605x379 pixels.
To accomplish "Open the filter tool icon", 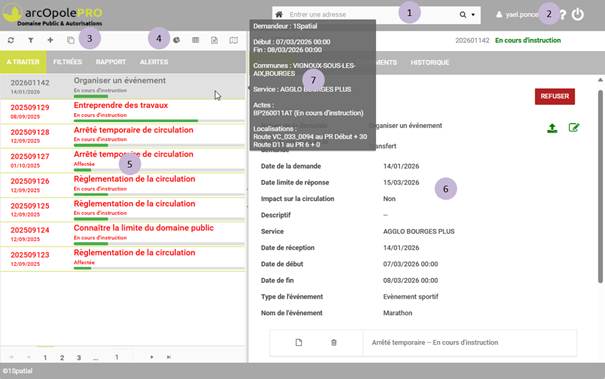I will (30, 40).
